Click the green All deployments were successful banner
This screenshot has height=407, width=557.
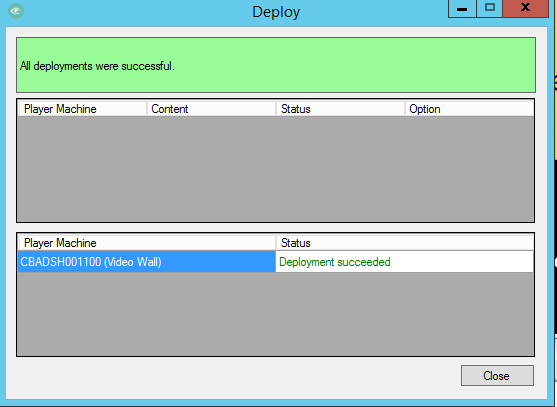(276, 65)
